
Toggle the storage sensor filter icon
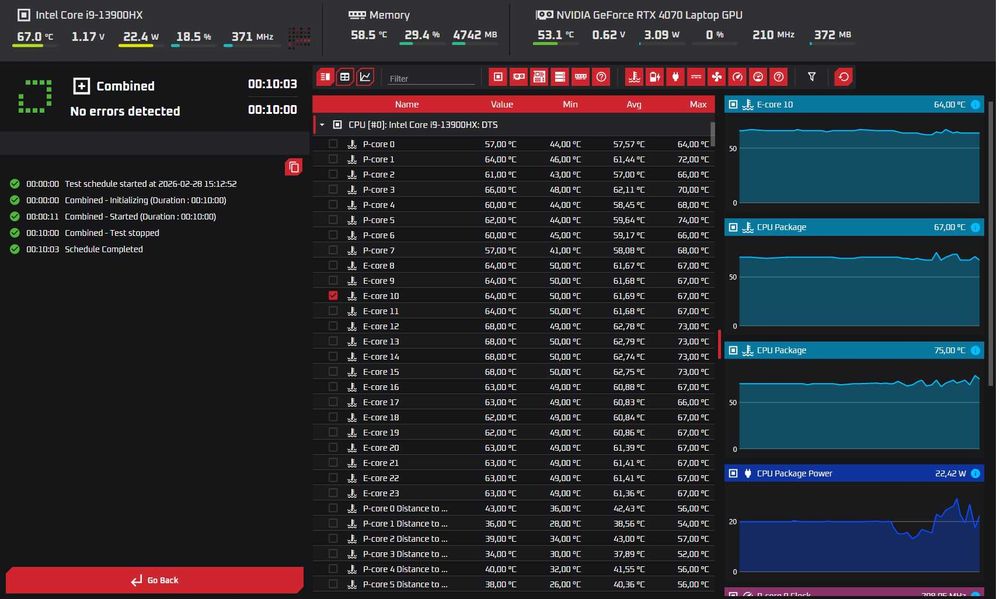560,77
